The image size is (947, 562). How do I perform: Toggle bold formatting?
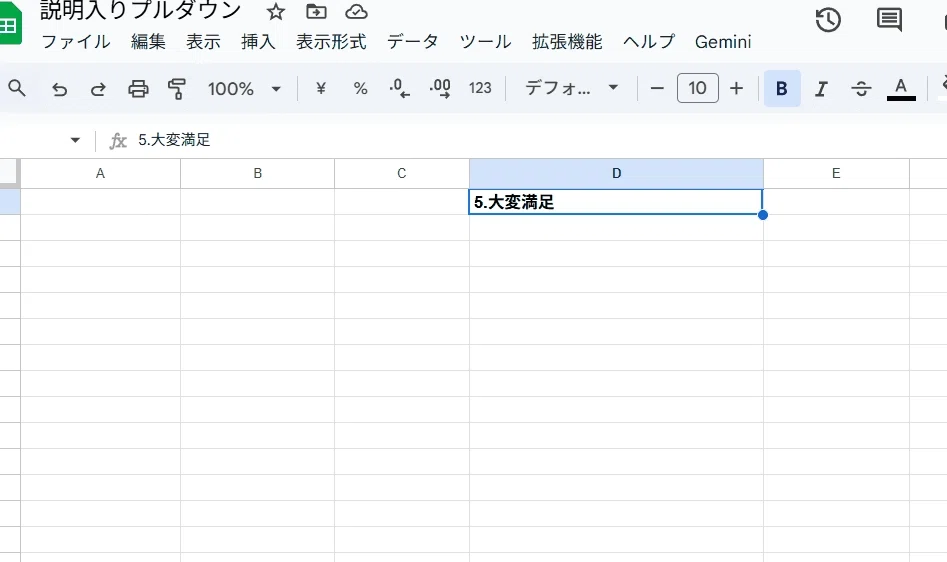coord(782,88)
